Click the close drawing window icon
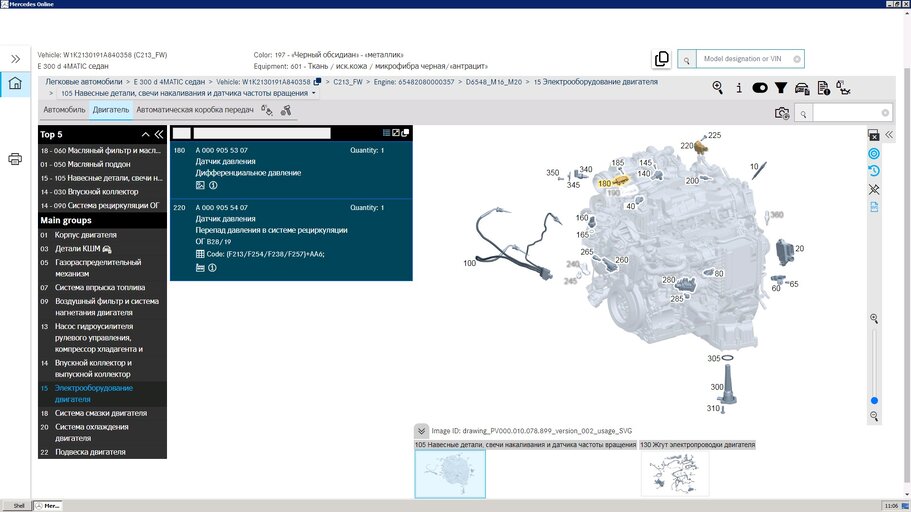Image resolution: width=911 pixels, height=512 pixels. (873, 135)
